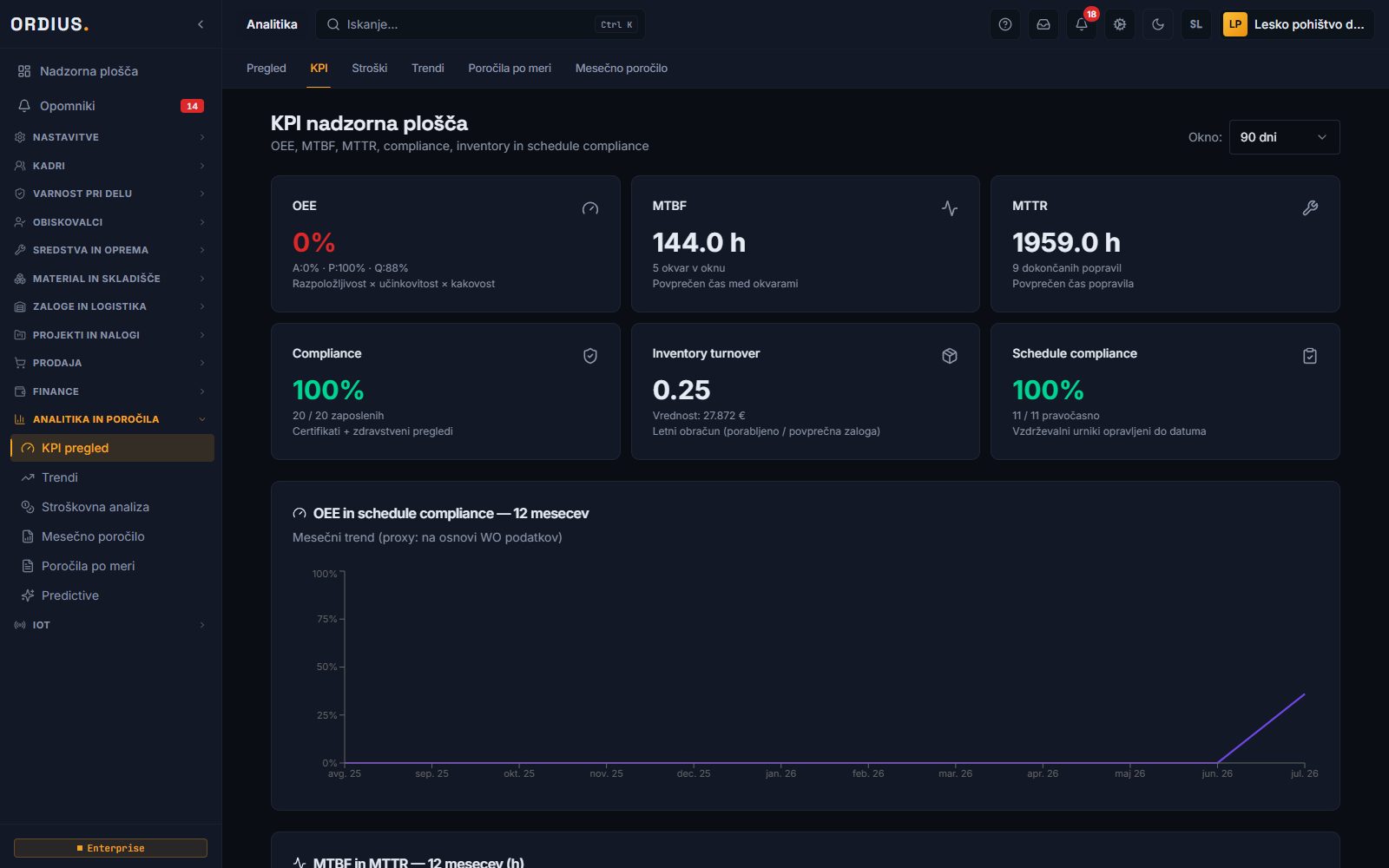
Task: Open the settings gear icon in header
Action: (1120, 24)
